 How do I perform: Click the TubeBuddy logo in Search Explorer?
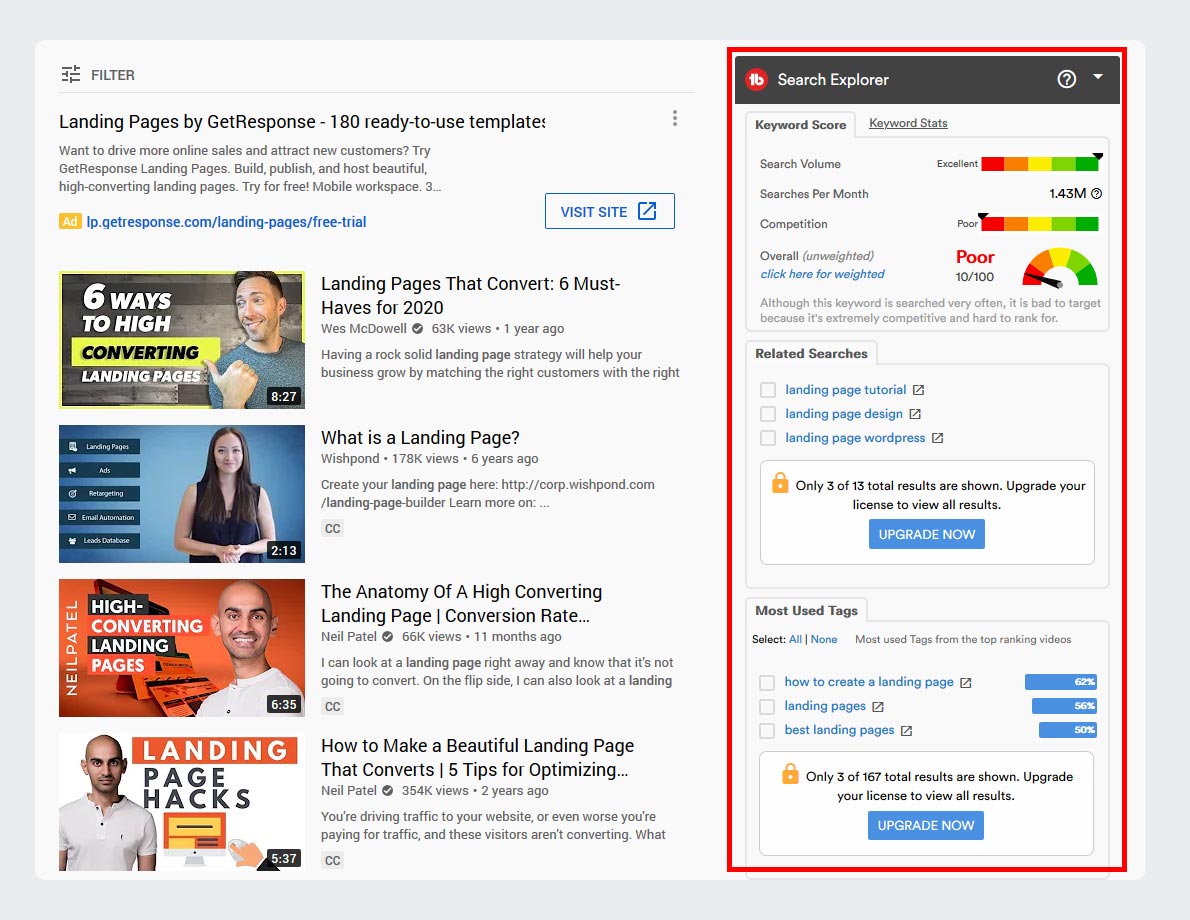pyautogui.click(x=757, y=80)
